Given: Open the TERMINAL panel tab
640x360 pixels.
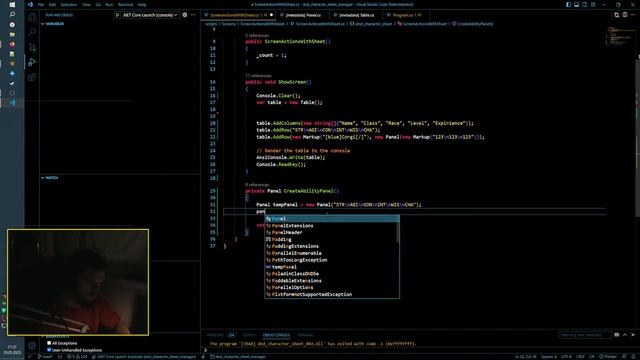Looking at the screenshot, I should pyautogui.click(x=305, y=335).
